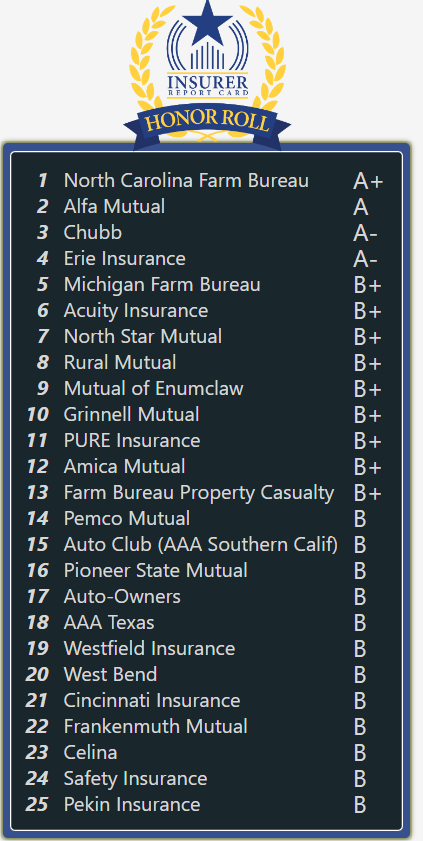Select Alfa Mutual in the list
This screenshot has width=423, height=841.
114,206
